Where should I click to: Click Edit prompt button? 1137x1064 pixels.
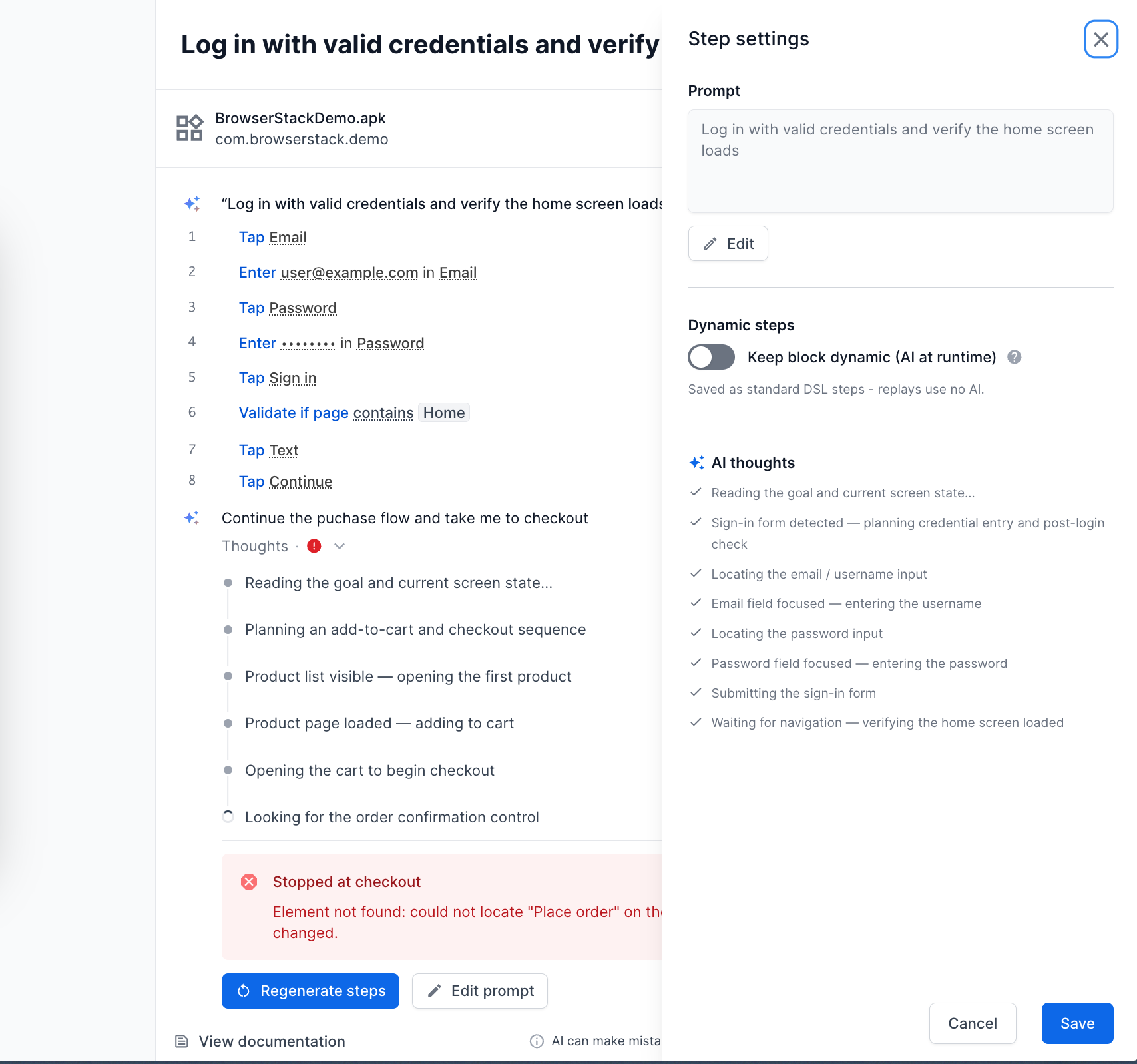click(480, 991)
